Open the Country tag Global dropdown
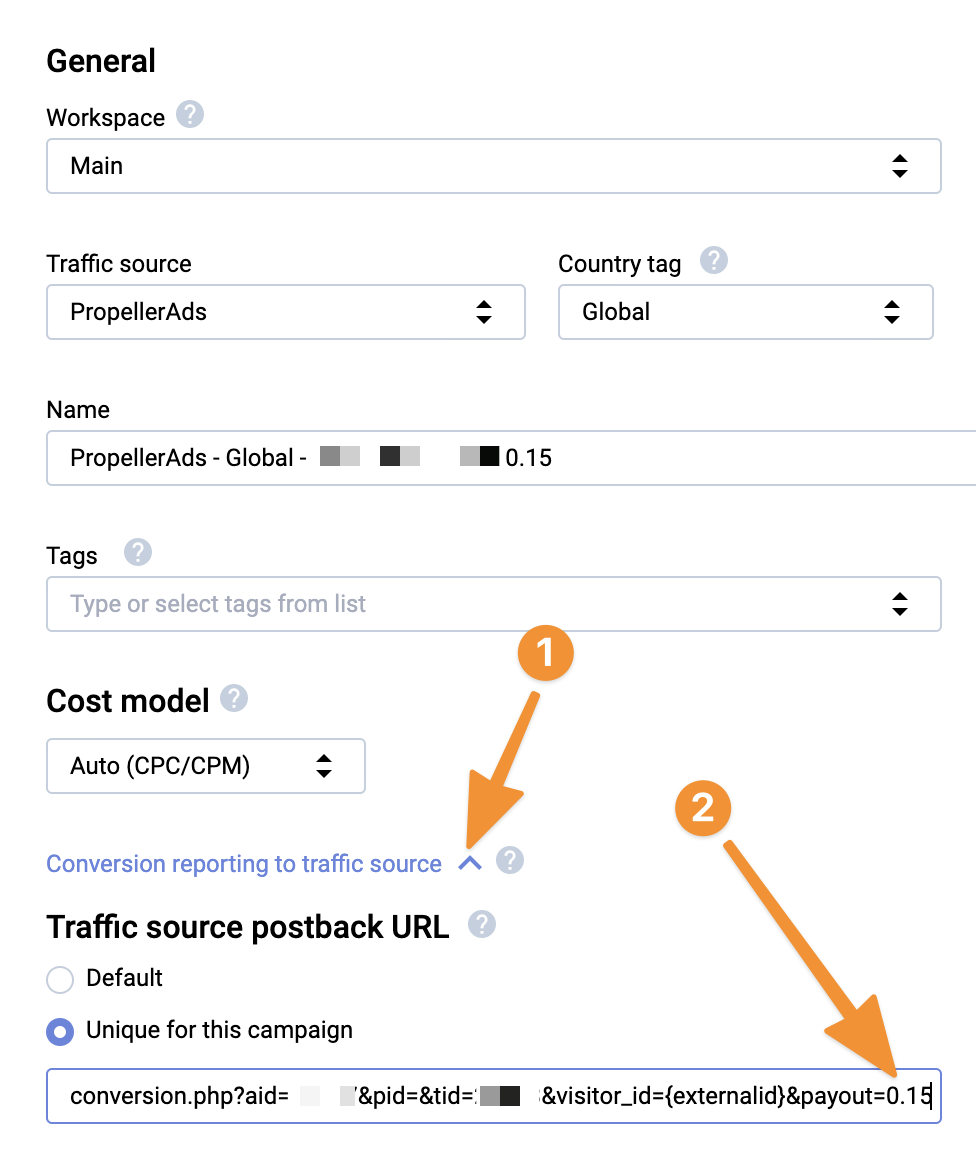 pyautogui.click(x=745, y=312)
